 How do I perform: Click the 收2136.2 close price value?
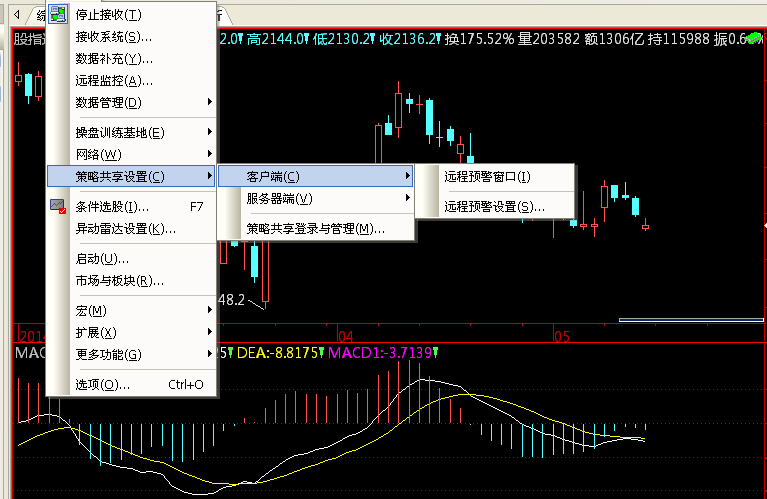click(x=407, y=39)
